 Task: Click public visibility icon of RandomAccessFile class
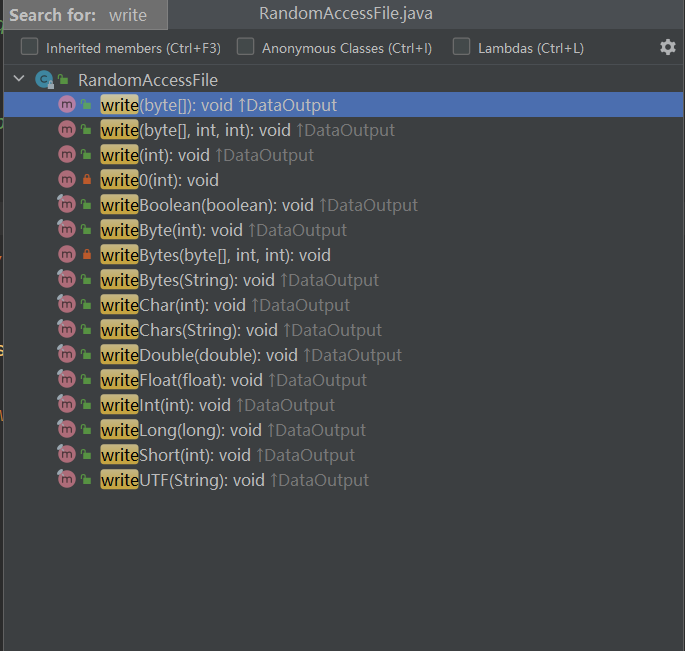pos(63,80)
